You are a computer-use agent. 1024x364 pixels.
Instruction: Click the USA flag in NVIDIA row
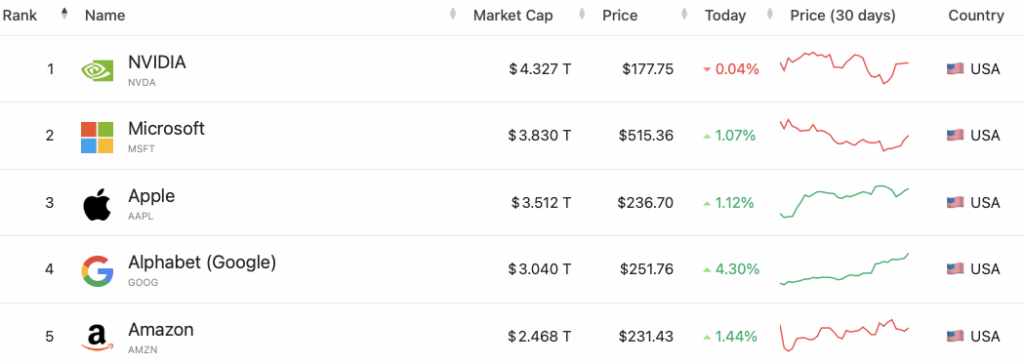point(955,69)
